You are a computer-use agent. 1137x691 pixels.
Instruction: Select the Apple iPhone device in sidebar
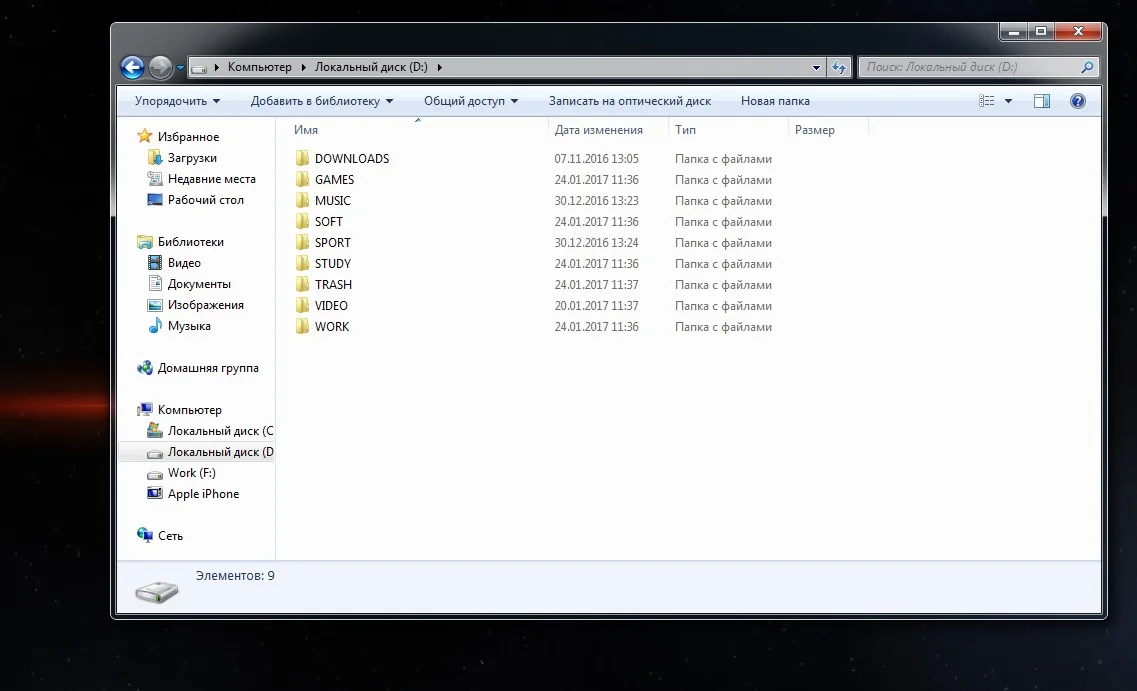(203, 494)
